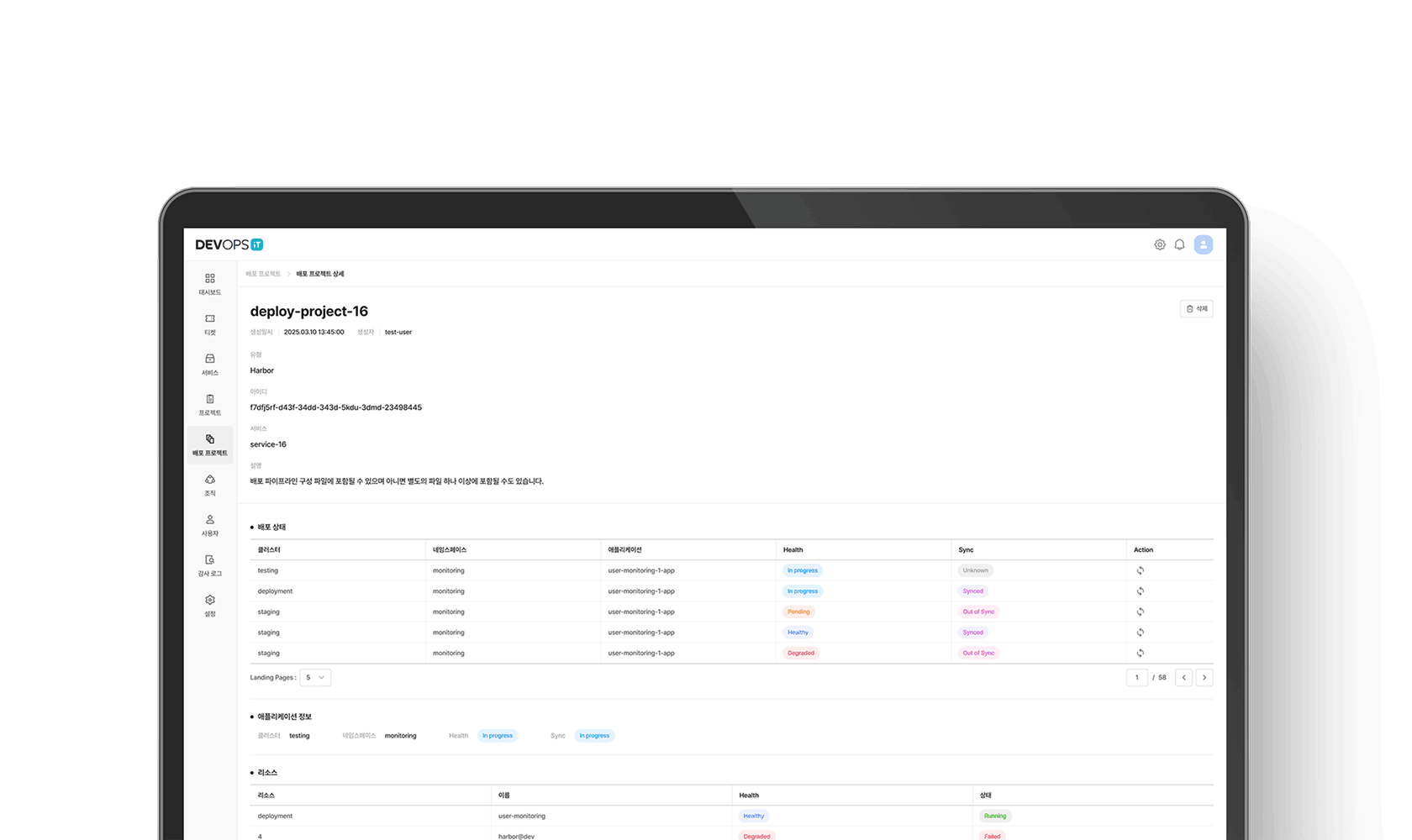The height and width of the screenshot is (840, 1412).
Task: Click monitoring namespace in deployment row
Action: (449, 591)
